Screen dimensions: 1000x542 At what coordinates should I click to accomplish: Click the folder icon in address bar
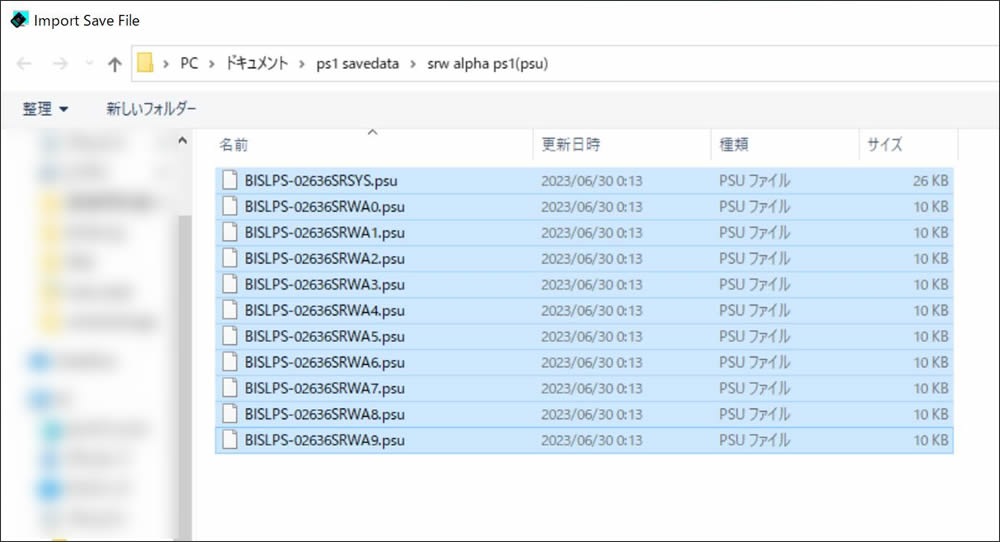(145, 63)
